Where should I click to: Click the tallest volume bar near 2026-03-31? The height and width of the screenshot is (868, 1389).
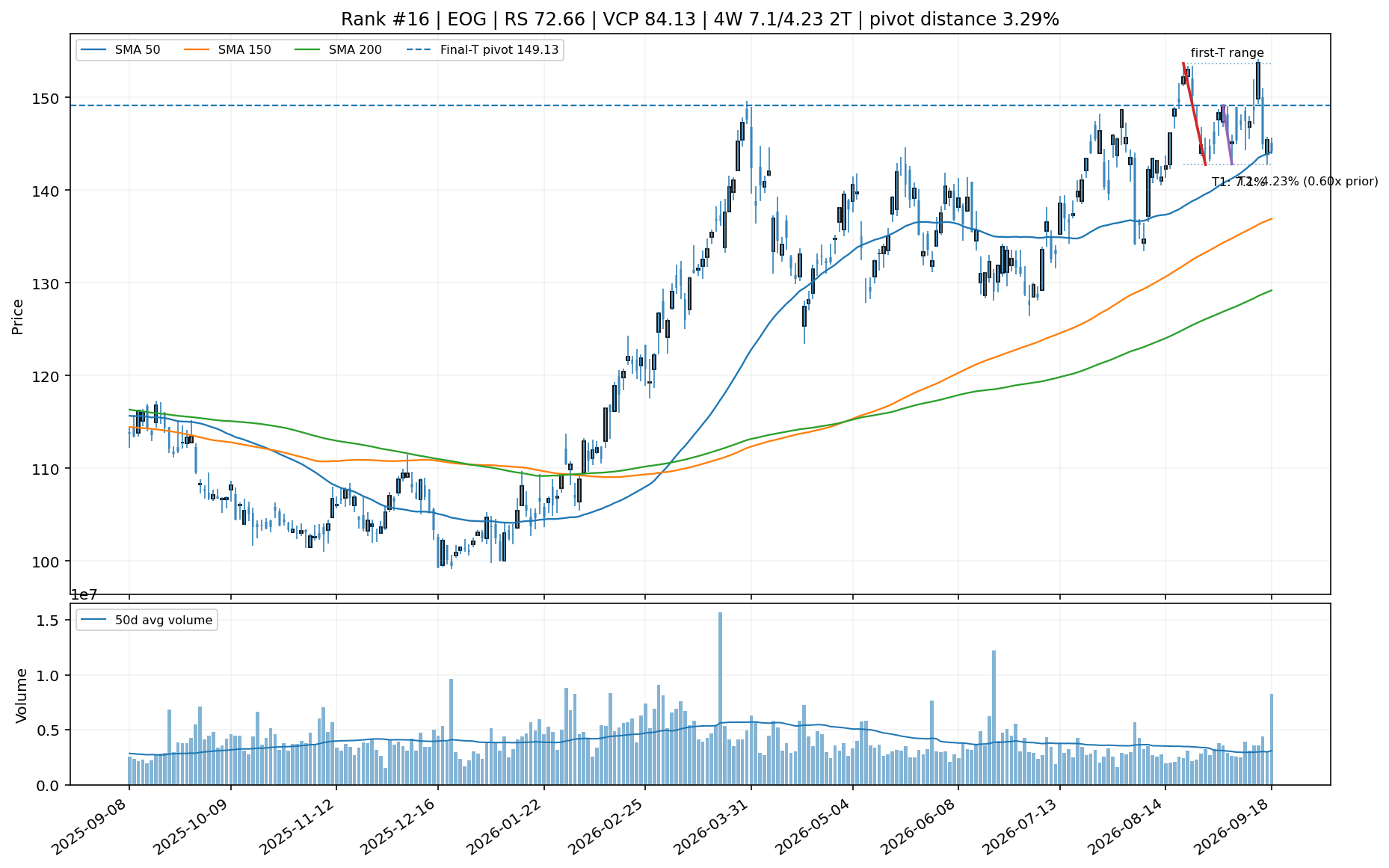tap(720, 698)
